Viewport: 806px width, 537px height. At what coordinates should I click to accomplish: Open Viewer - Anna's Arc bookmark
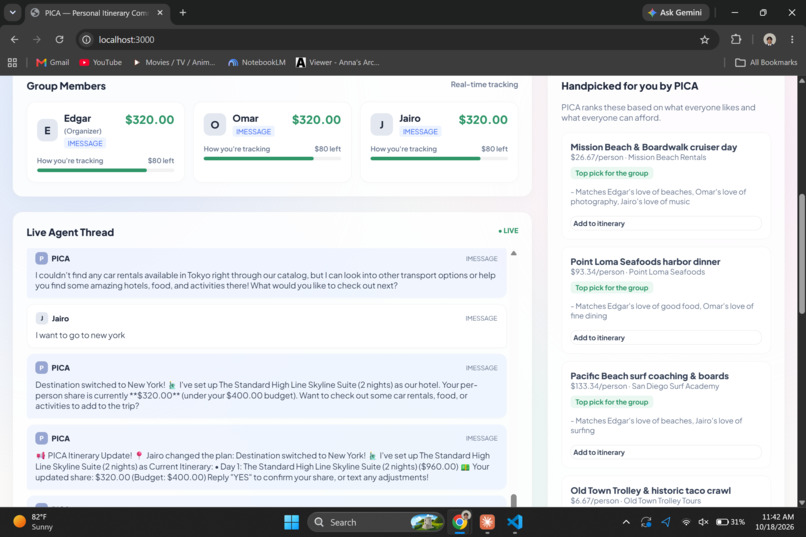(x=338, y=63)
